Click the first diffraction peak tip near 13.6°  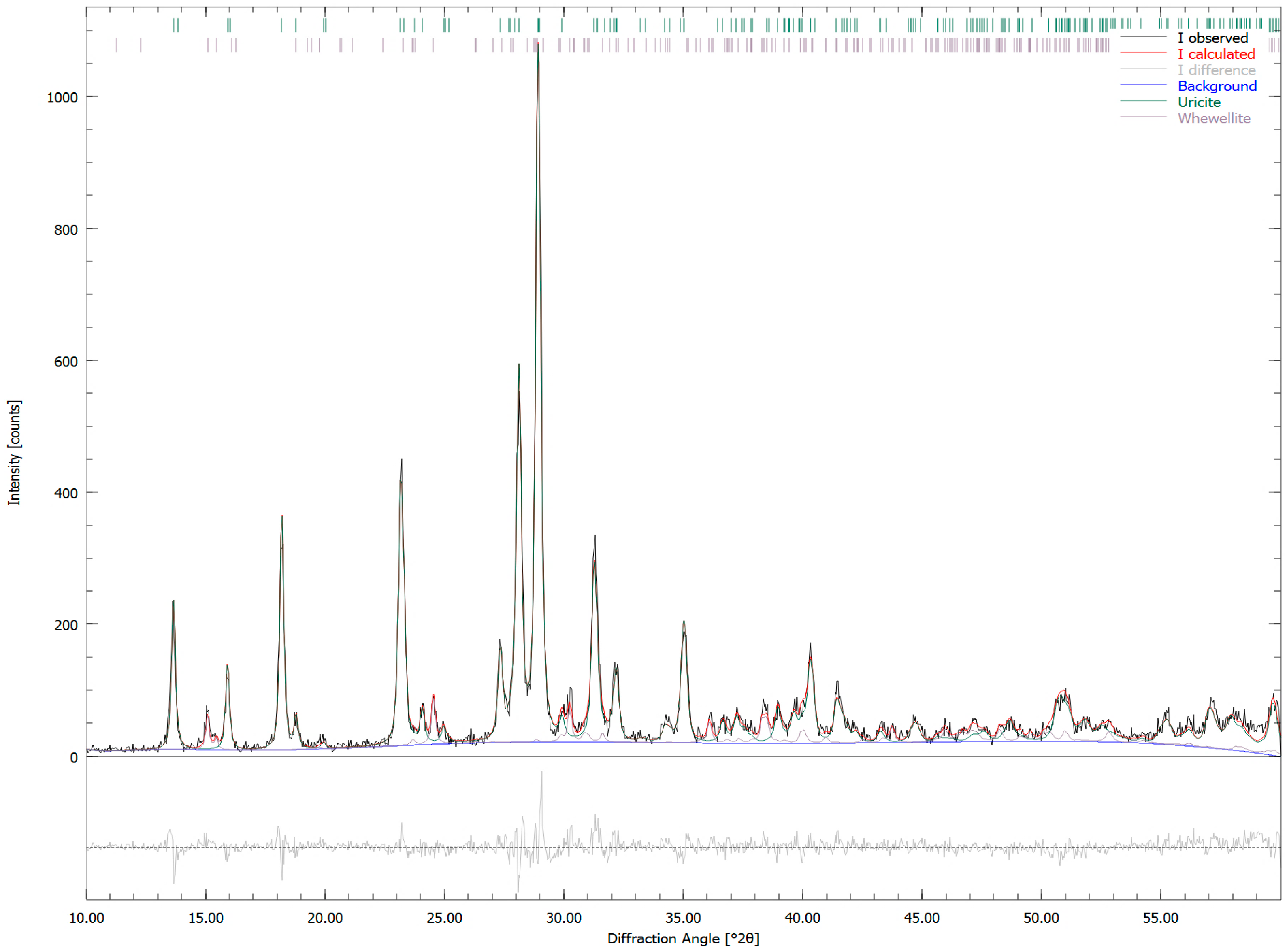(x=173, y=602)
